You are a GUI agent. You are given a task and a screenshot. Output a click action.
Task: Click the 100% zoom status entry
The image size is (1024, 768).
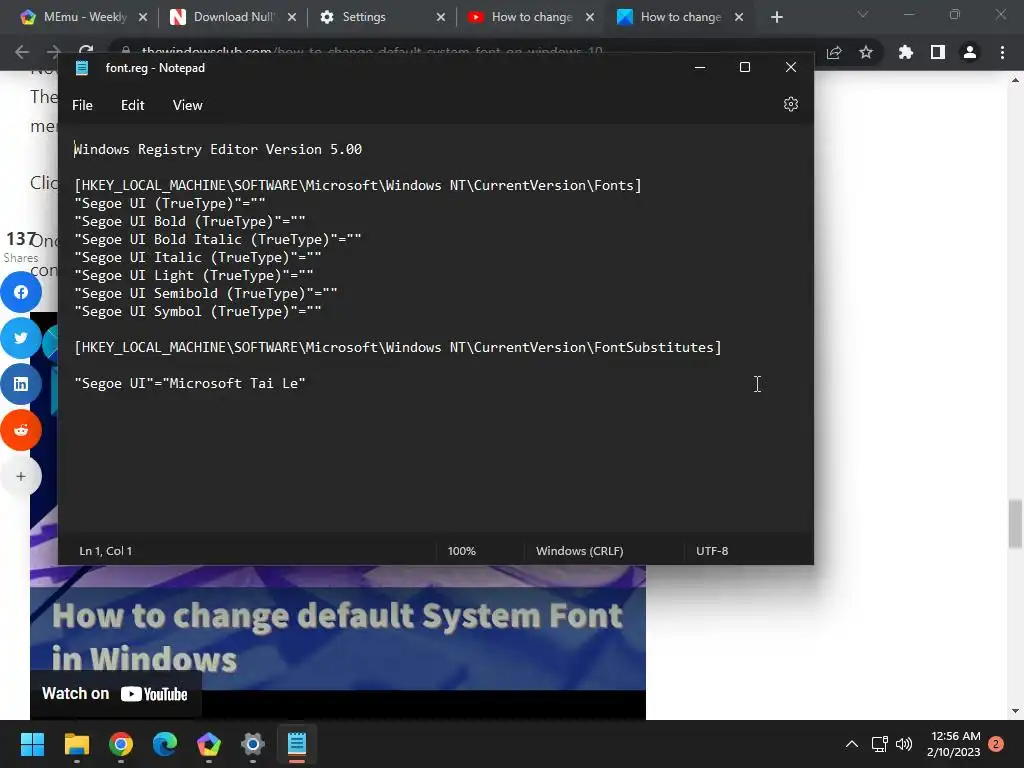pos(462,551)
